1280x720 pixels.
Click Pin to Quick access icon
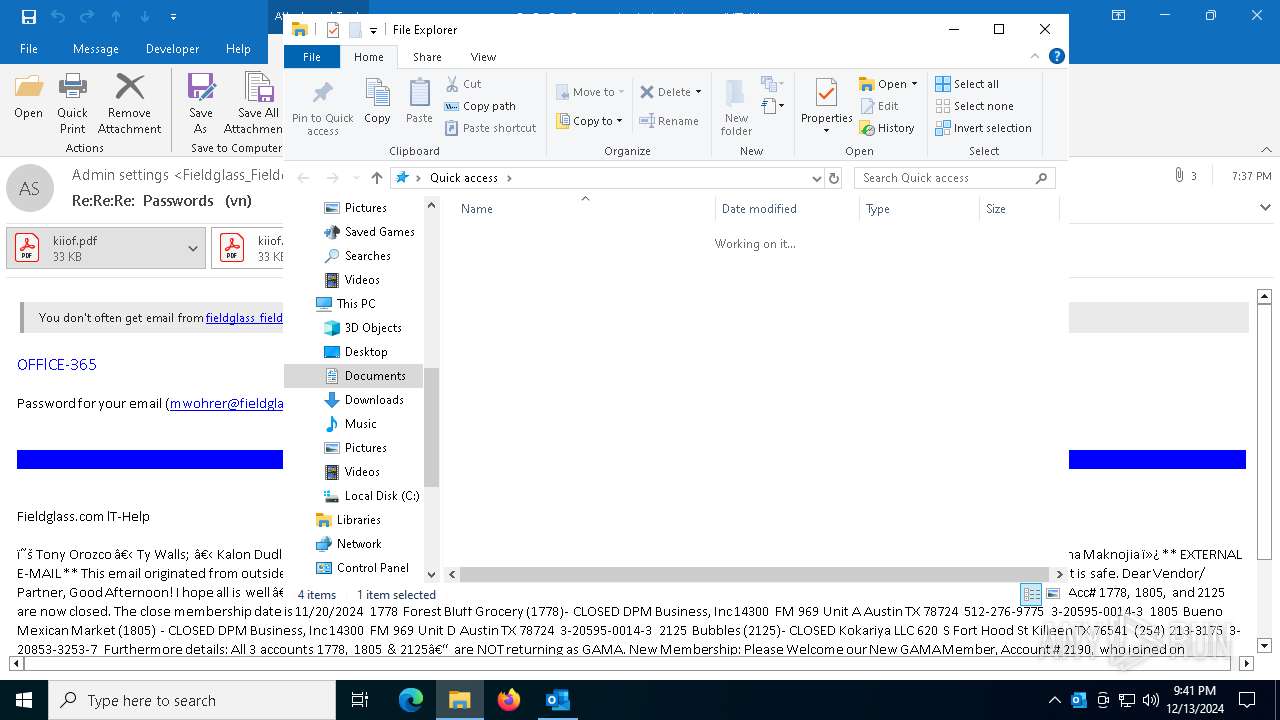coord(322,108)
